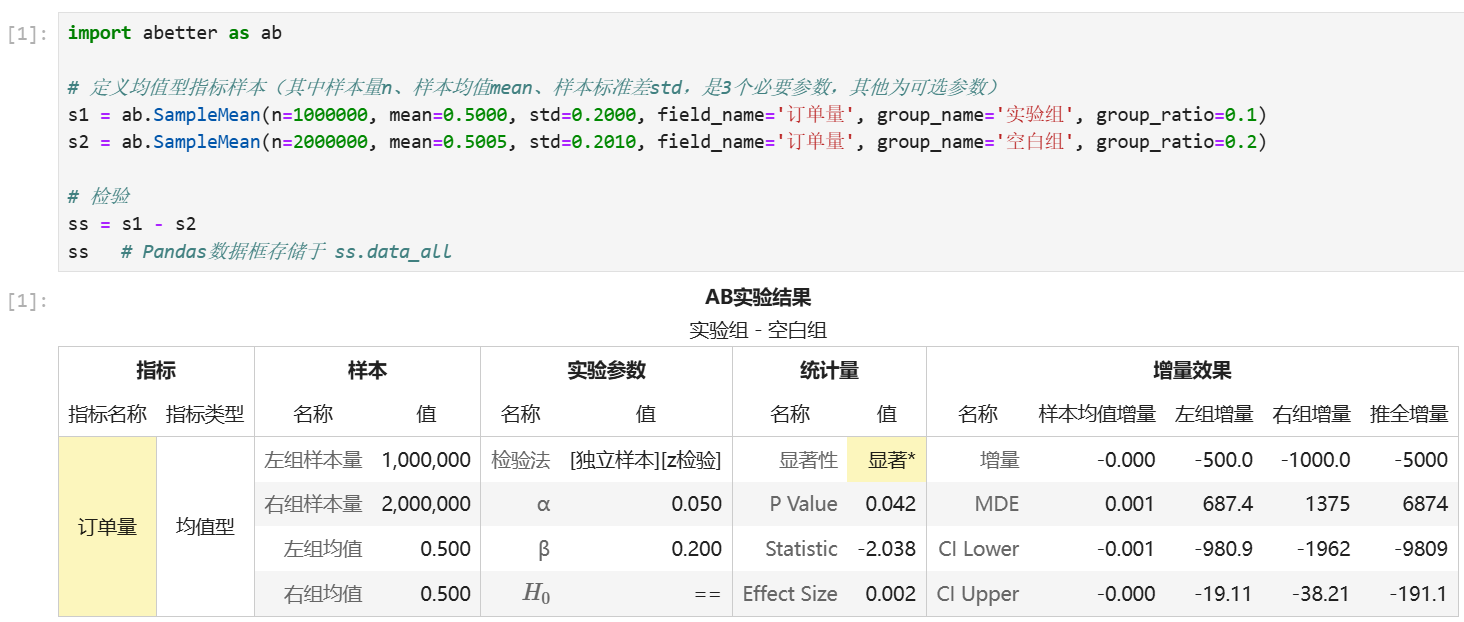Click the CI Upper value '-191.1'

1419,594
